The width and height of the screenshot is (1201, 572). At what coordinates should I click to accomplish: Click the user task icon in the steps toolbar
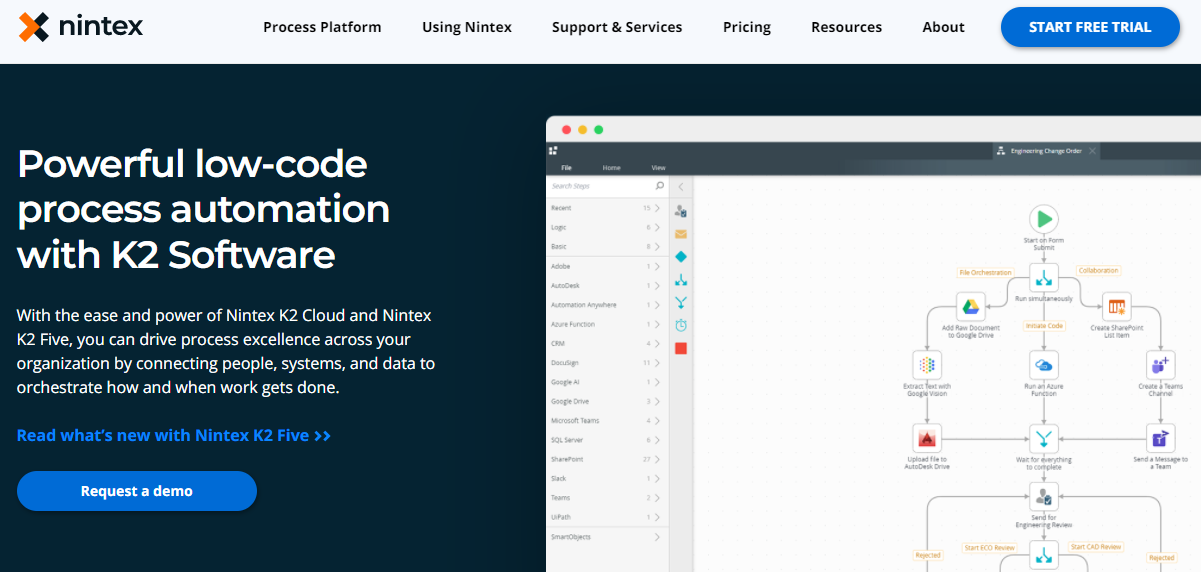[681, 211]
